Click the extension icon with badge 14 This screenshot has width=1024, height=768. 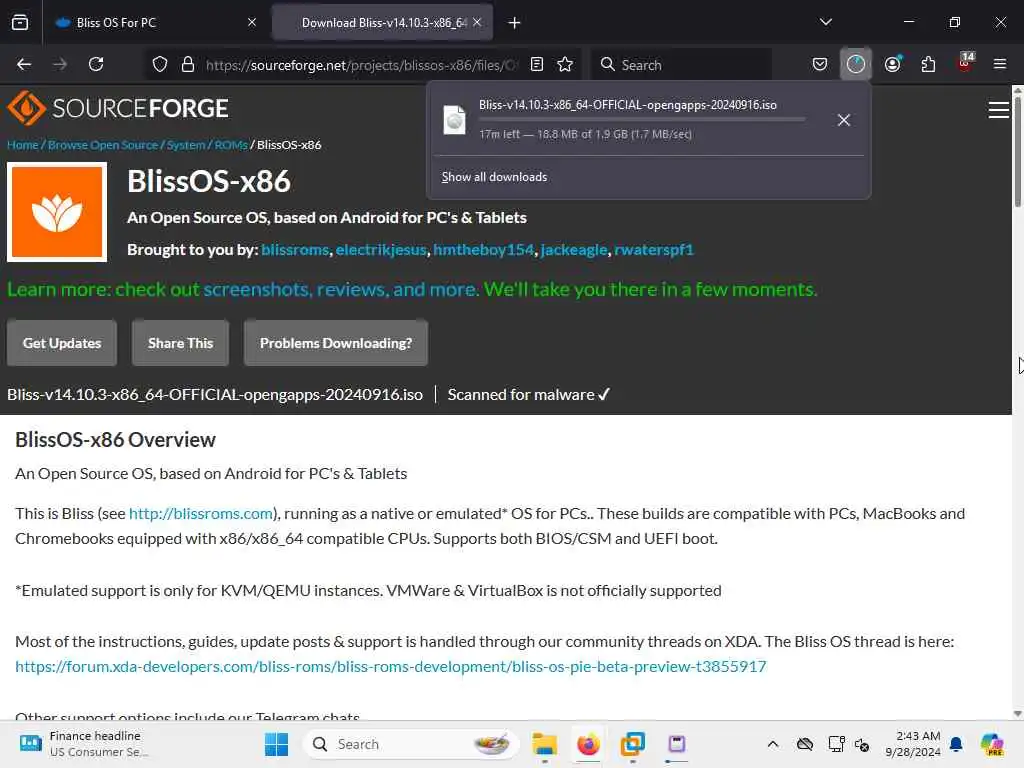(965, 63)
